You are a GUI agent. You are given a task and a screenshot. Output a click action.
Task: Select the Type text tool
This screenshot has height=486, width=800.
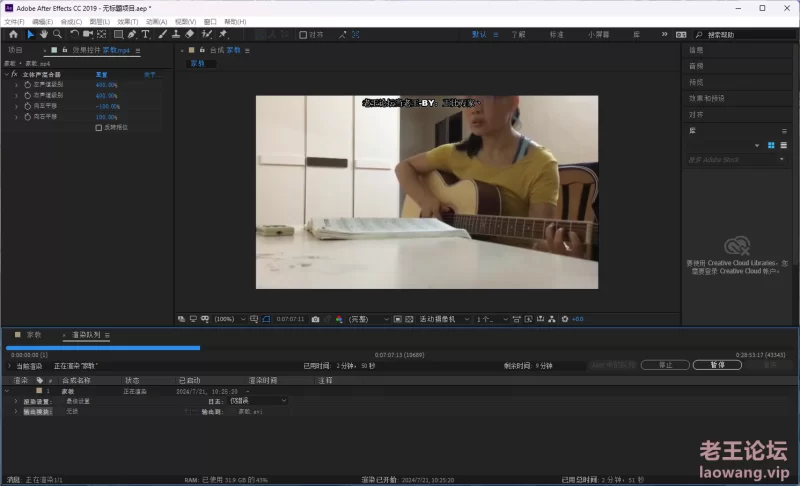(x=146, y=34)
